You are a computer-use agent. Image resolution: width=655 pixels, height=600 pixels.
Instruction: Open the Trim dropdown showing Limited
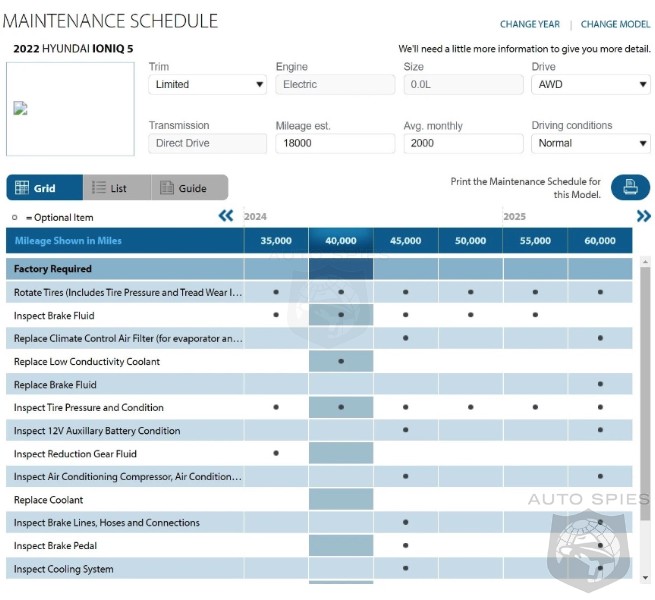coord(208,85)
